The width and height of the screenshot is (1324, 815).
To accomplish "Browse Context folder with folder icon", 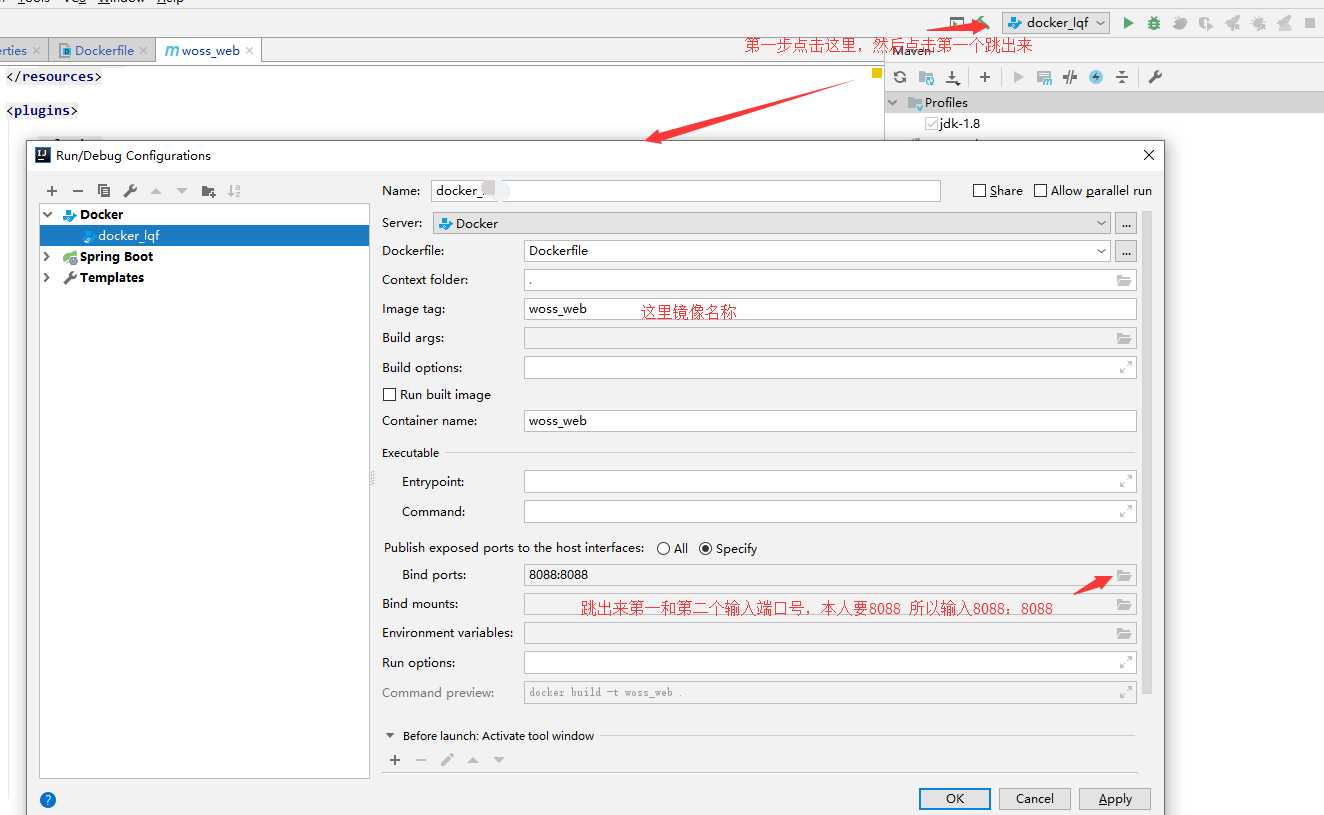I will [1124, 281].
